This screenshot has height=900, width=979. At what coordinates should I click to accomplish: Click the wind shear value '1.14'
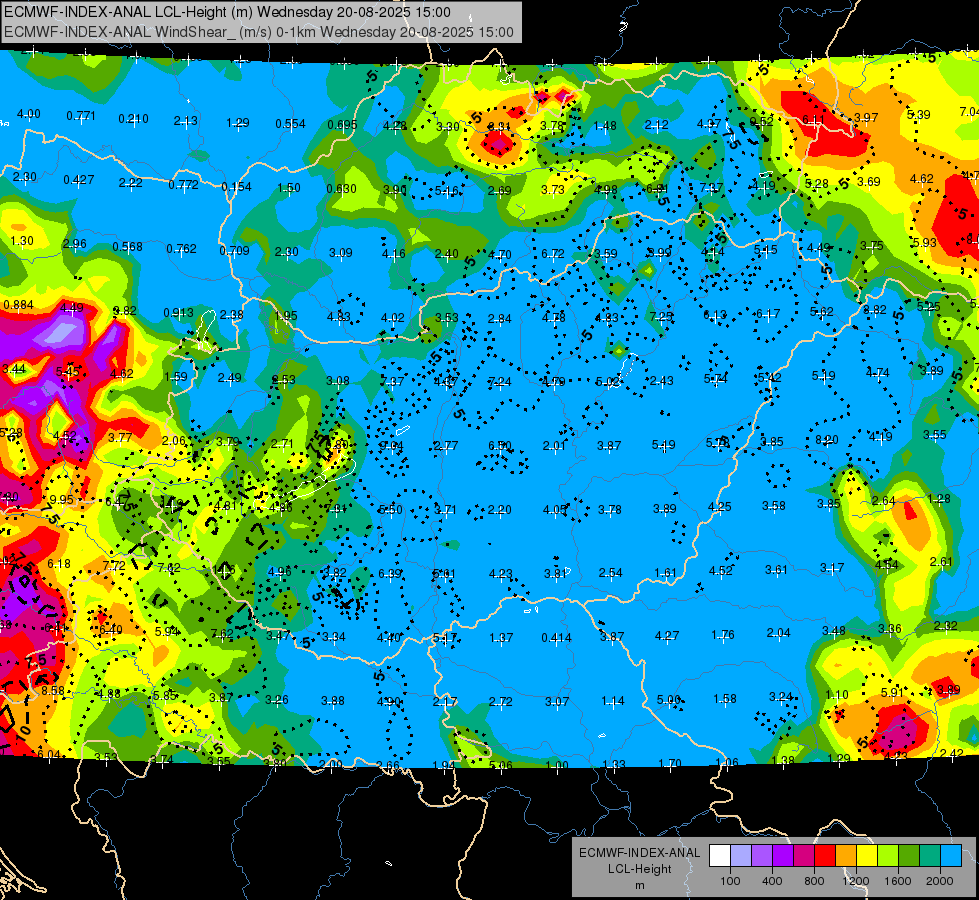click(x=612, y=701)
